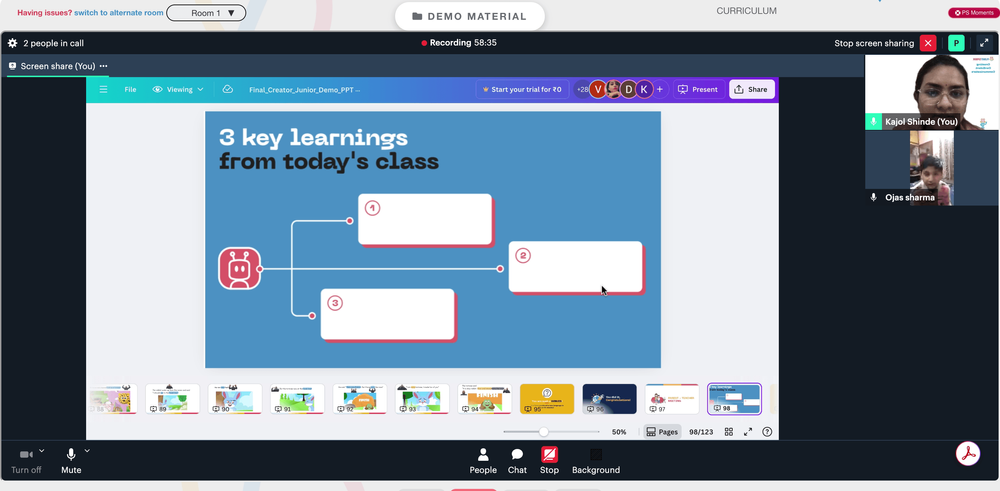Click learning box number 1

pos(425,219)
